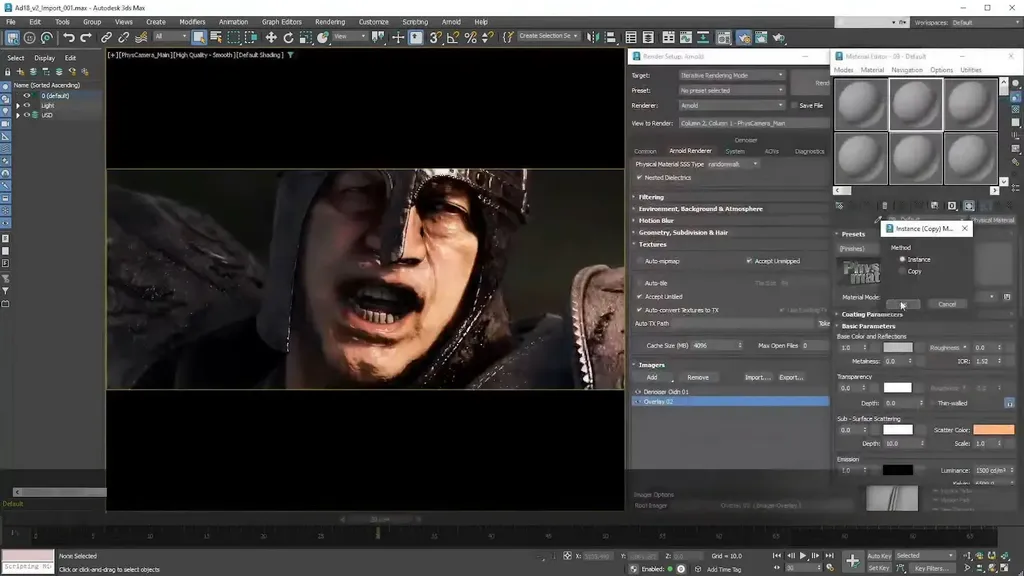
Task: Switch to the Diagnostics tab
Action: point(809,152)
